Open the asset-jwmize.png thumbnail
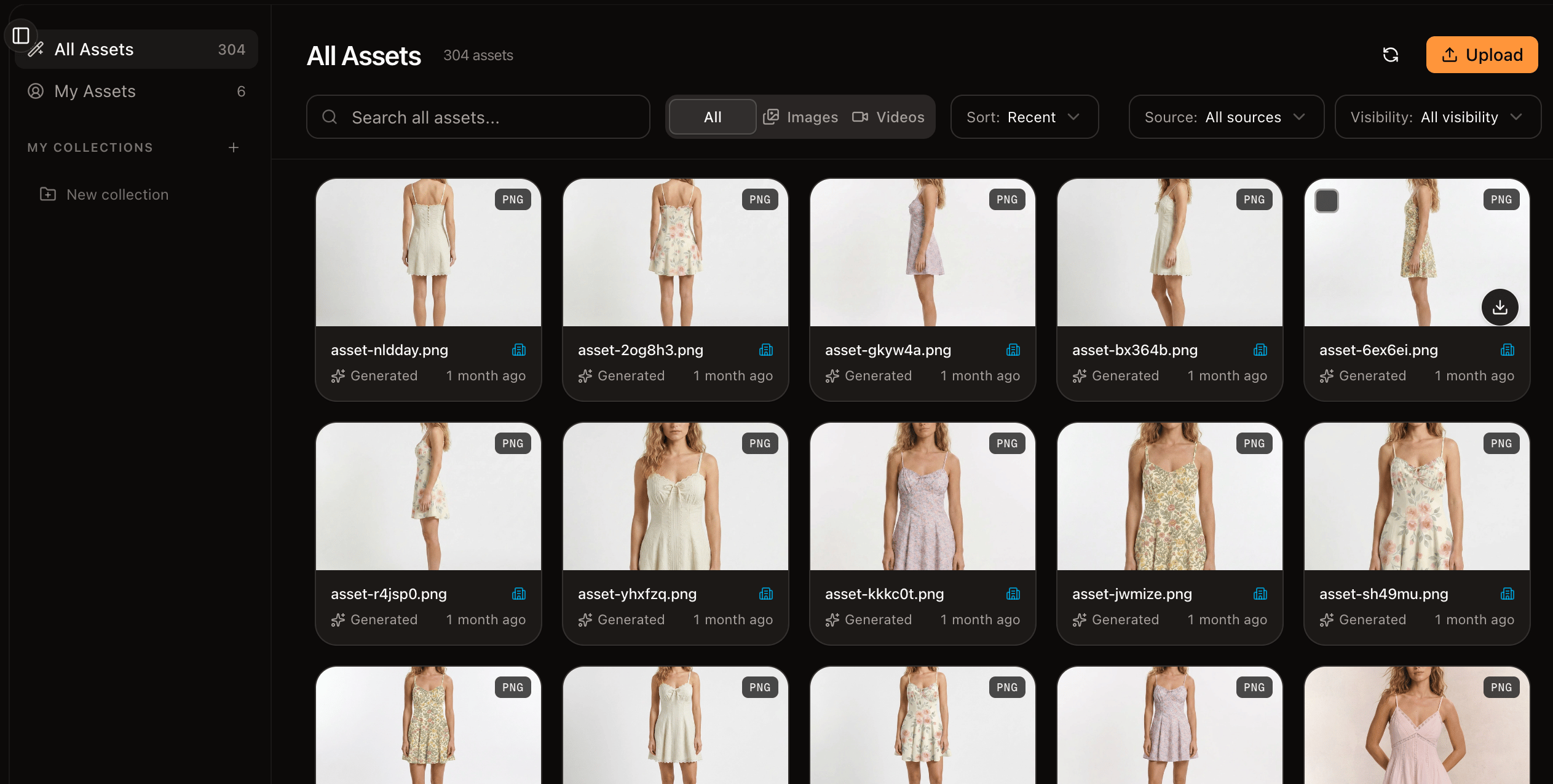 (x=1170, y=496)
